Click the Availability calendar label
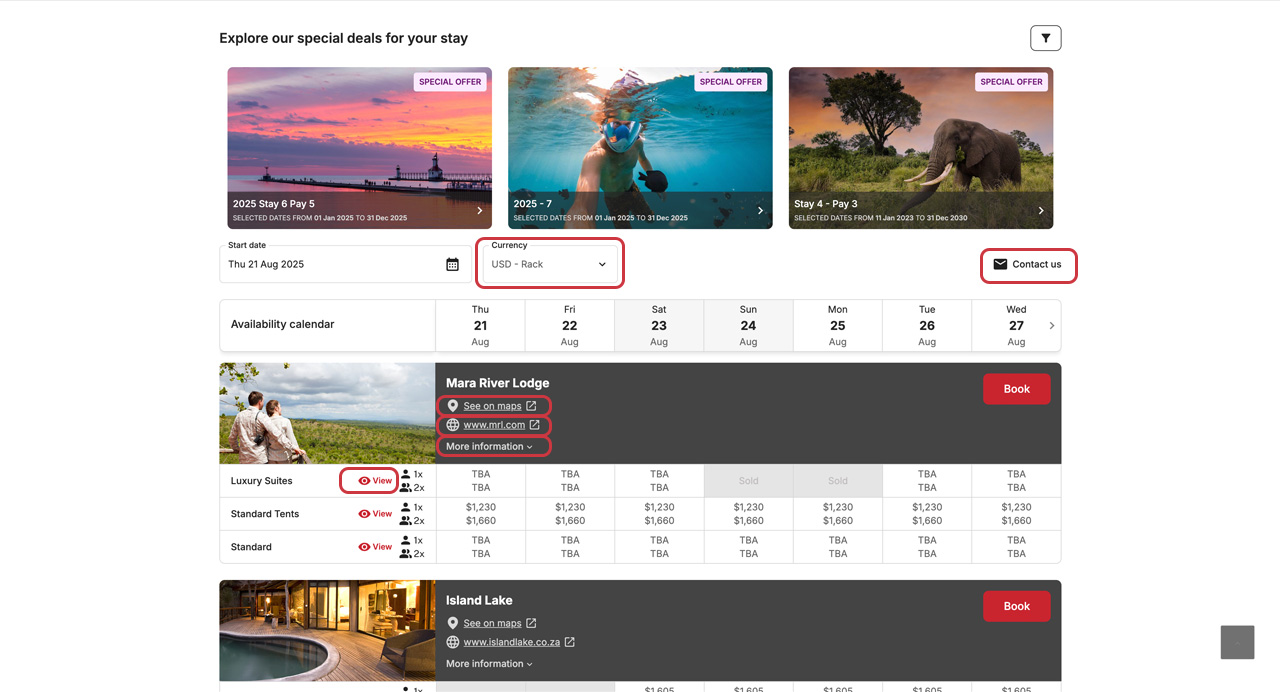Screen dimensions: 1280x692 click(282, 324)
